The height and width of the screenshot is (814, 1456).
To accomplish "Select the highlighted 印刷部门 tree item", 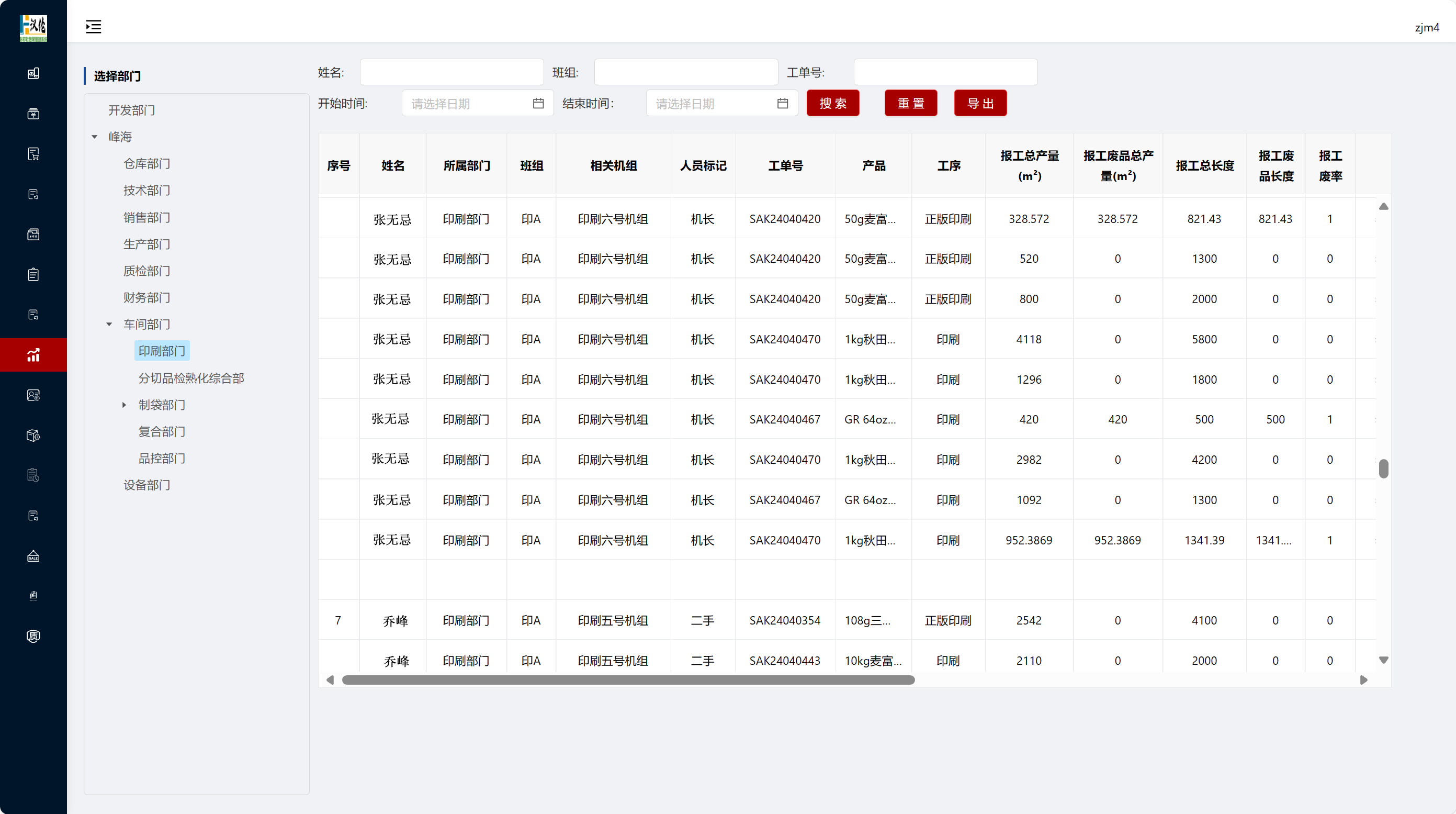I will point(162,351).
